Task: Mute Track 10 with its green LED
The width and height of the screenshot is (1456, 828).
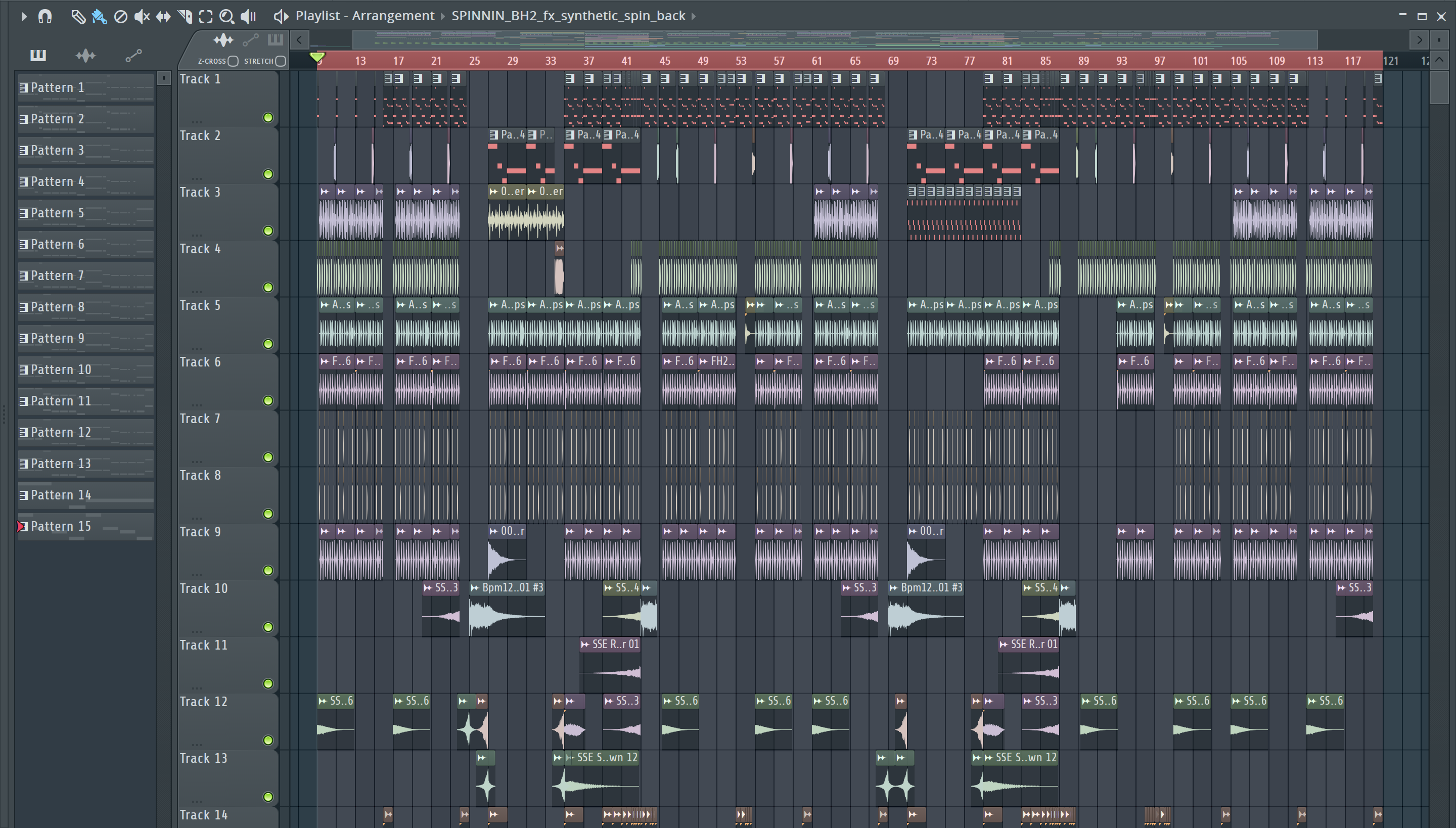Action: (x=268, y=627)
